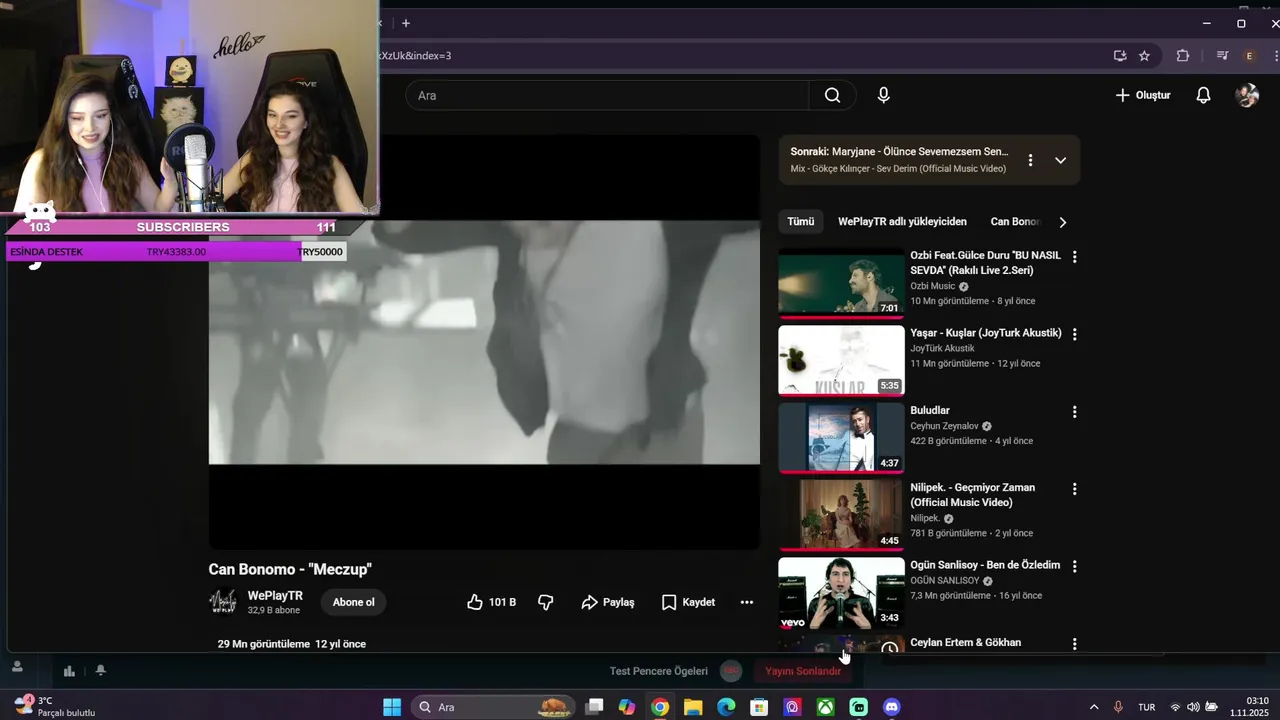
Task: Click the WePlayTR channel avatar
Action: point(223,602)
